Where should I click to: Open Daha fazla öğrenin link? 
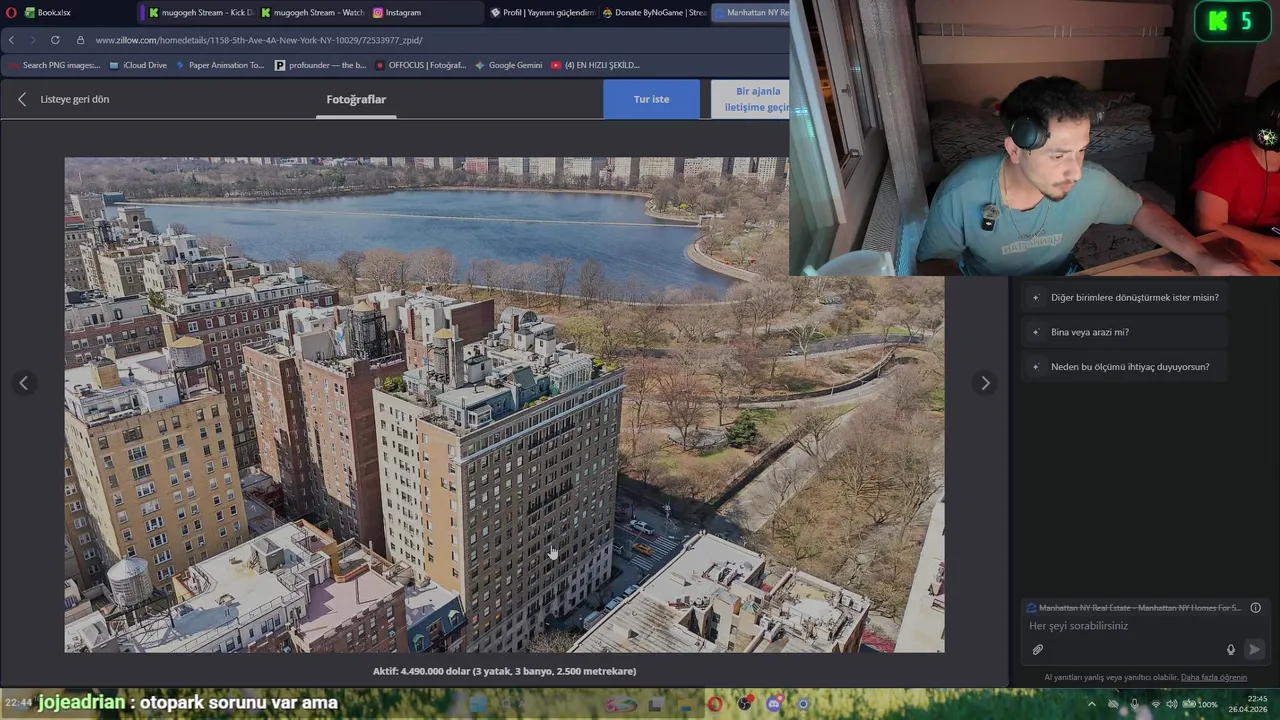1214,677
